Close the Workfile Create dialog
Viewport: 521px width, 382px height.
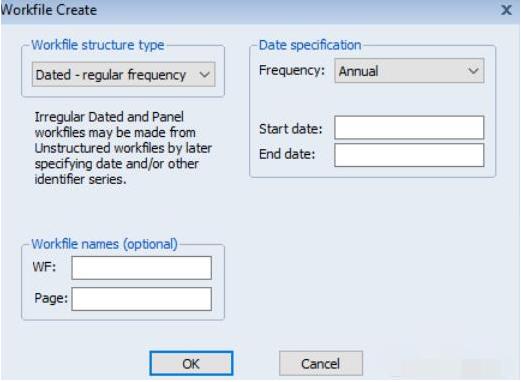click(506, 10)
